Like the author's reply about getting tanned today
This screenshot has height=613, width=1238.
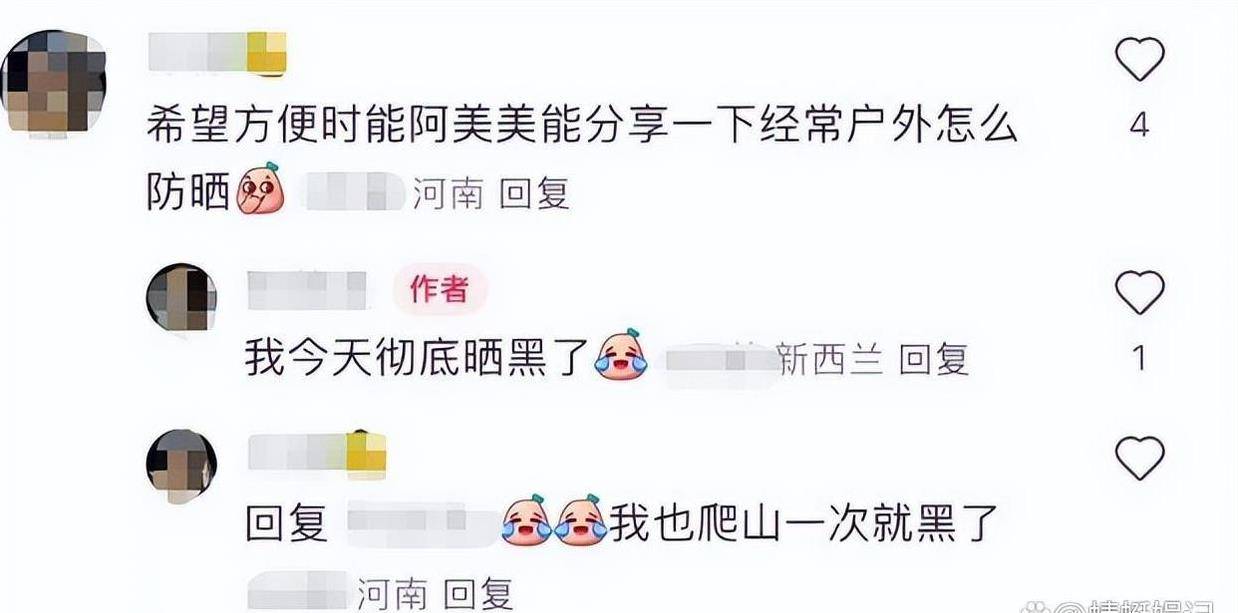pyautogui.click(x=1139, y=293)
